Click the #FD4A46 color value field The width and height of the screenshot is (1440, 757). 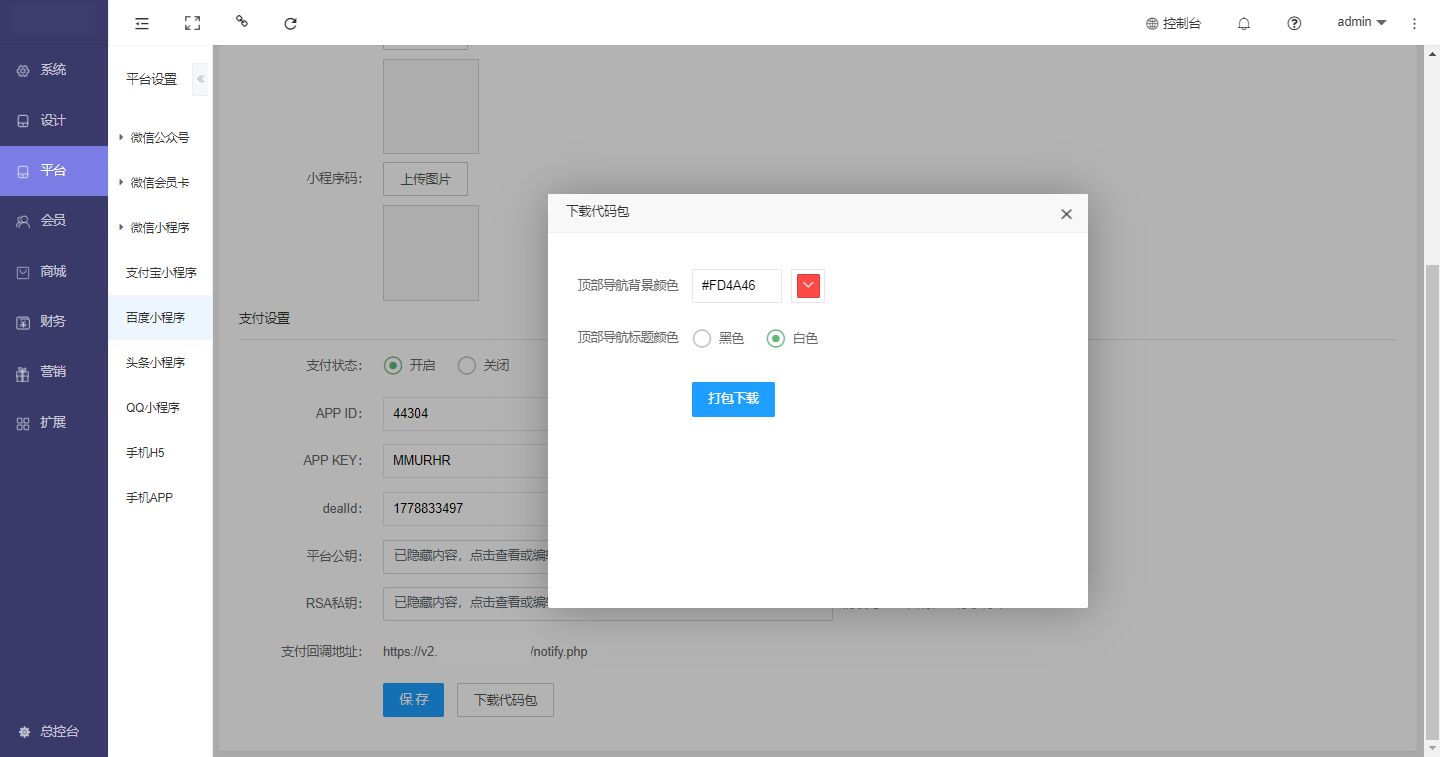coord(736,286)
